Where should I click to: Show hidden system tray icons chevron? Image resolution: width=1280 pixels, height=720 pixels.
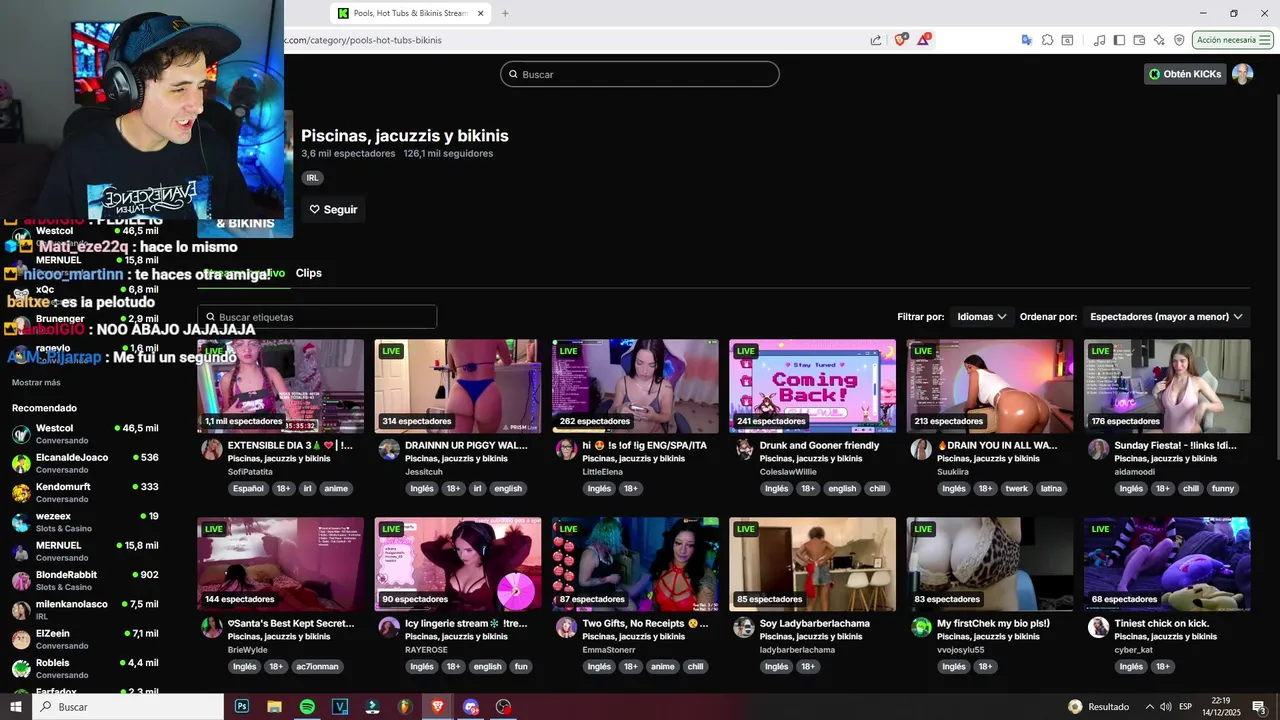(x=1149, y=707)
